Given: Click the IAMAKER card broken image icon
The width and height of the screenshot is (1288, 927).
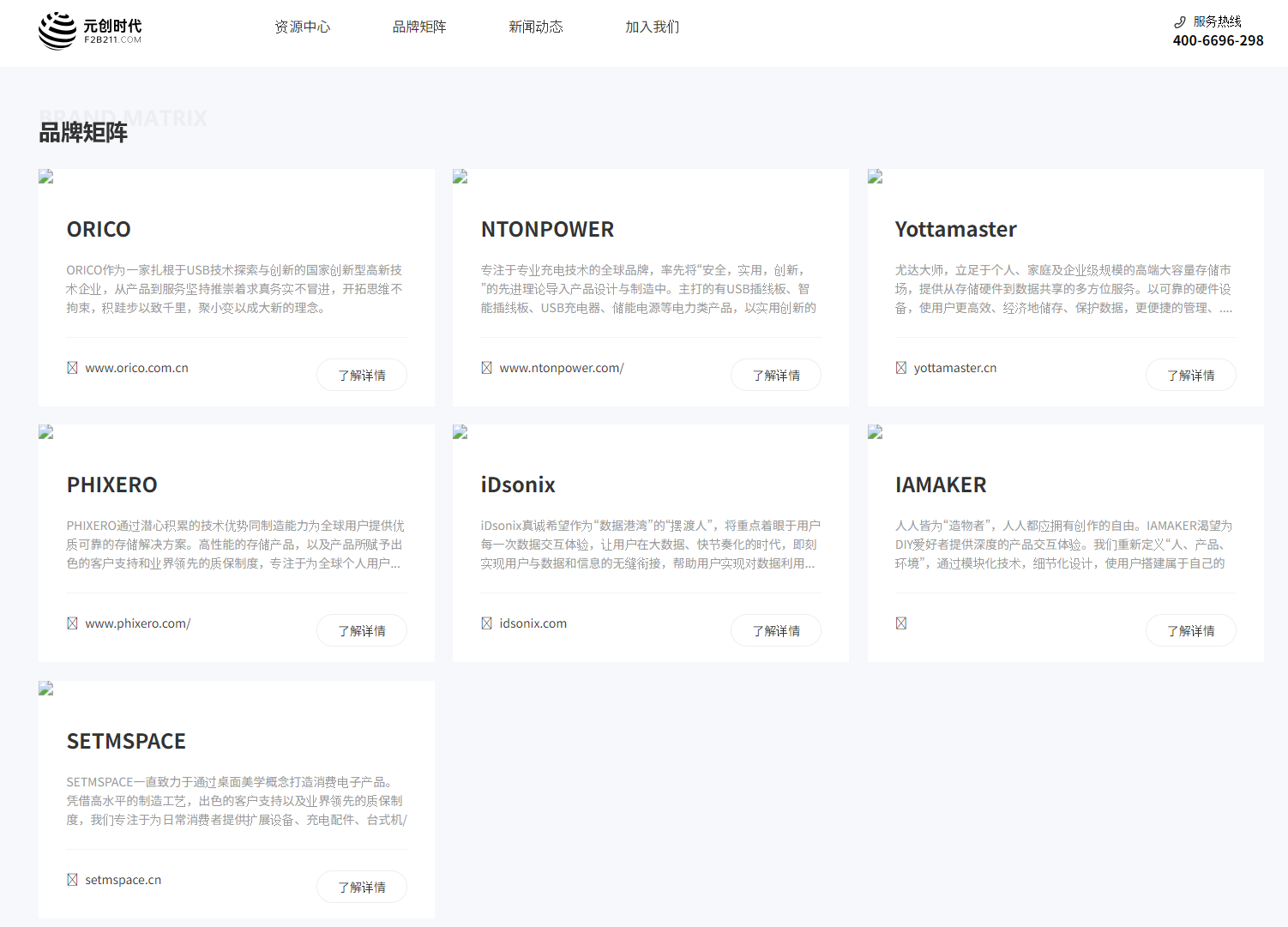Looking at the screenshot, I should coord(876,432).
